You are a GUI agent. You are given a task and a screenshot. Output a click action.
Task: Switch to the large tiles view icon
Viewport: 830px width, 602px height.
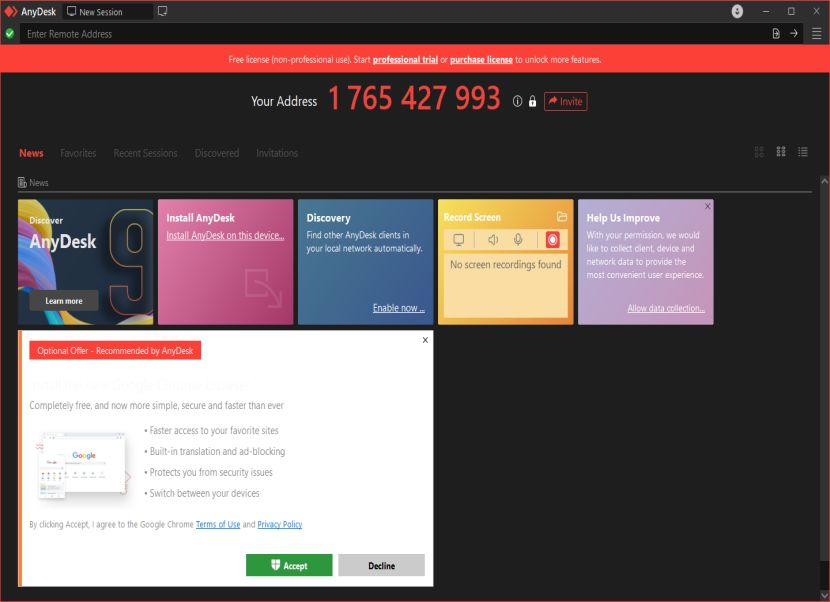click(x=759, y=152)
